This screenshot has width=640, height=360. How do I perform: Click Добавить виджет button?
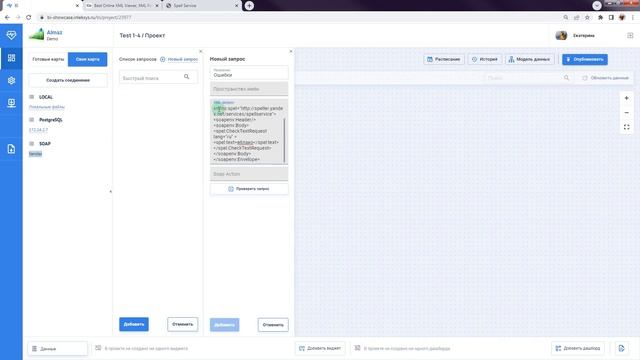pyautogui.click(x=320, y=348)
